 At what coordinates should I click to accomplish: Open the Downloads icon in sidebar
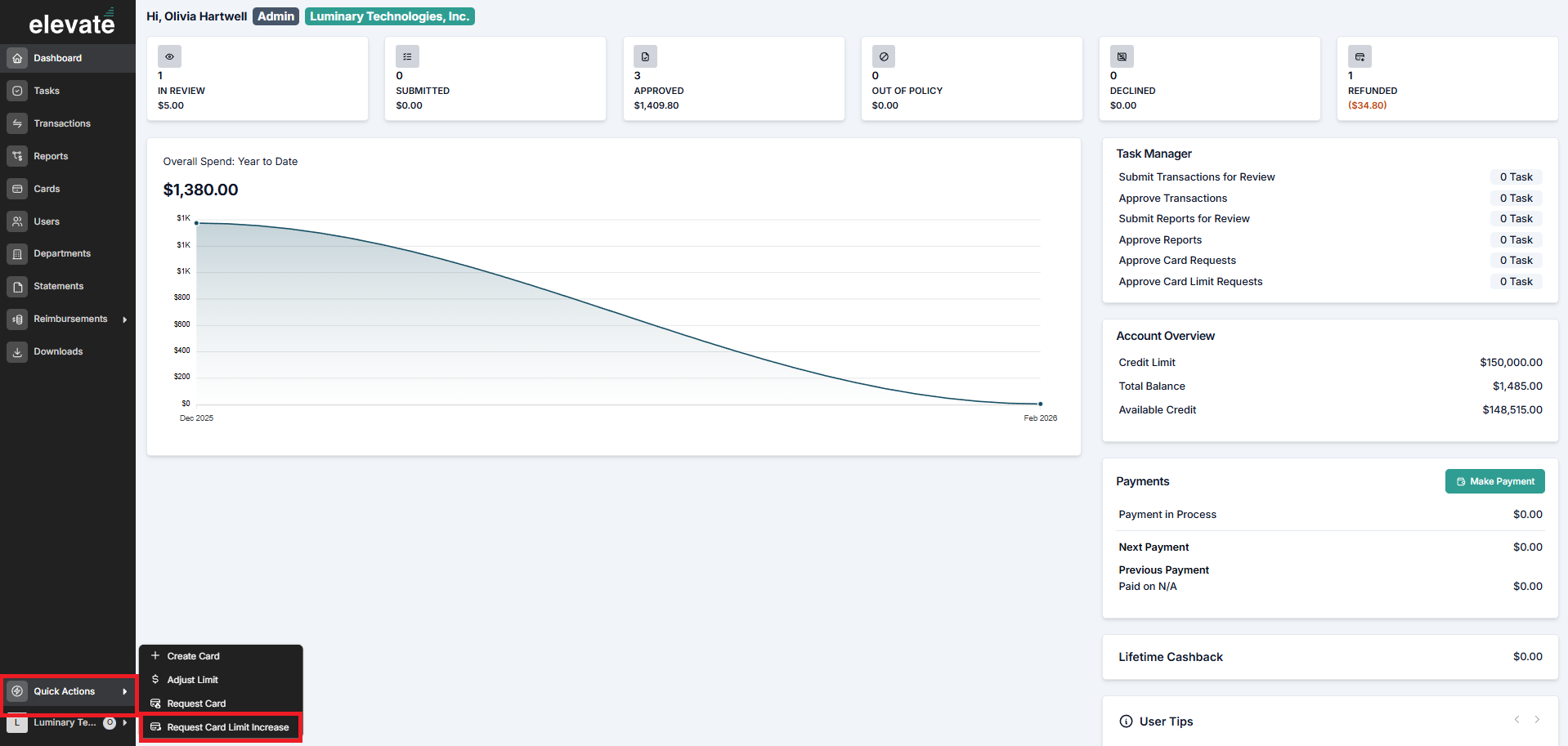[17, 352]
